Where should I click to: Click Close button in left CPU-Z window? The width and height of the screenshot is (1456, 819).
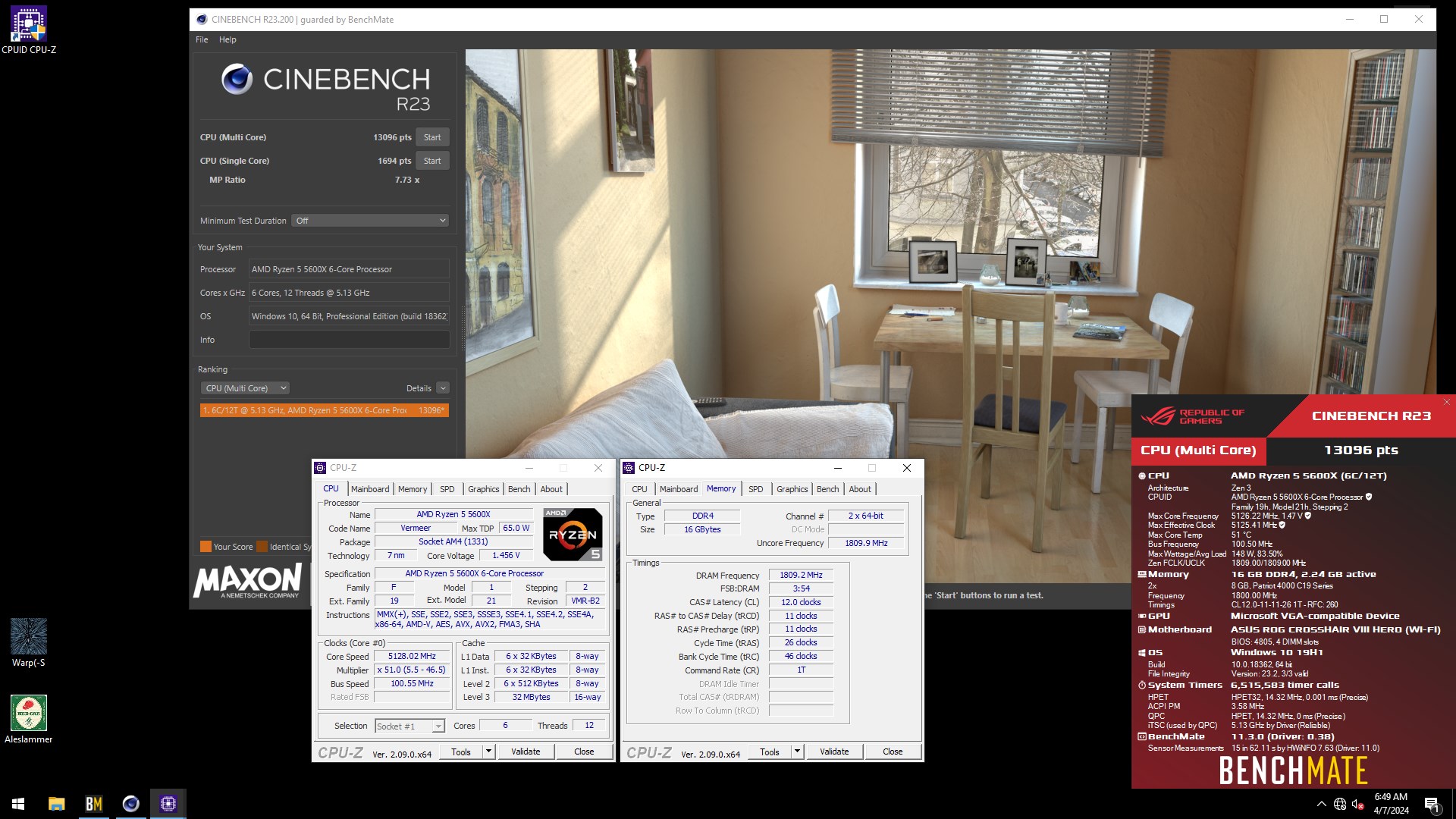(x=584, y=752)
